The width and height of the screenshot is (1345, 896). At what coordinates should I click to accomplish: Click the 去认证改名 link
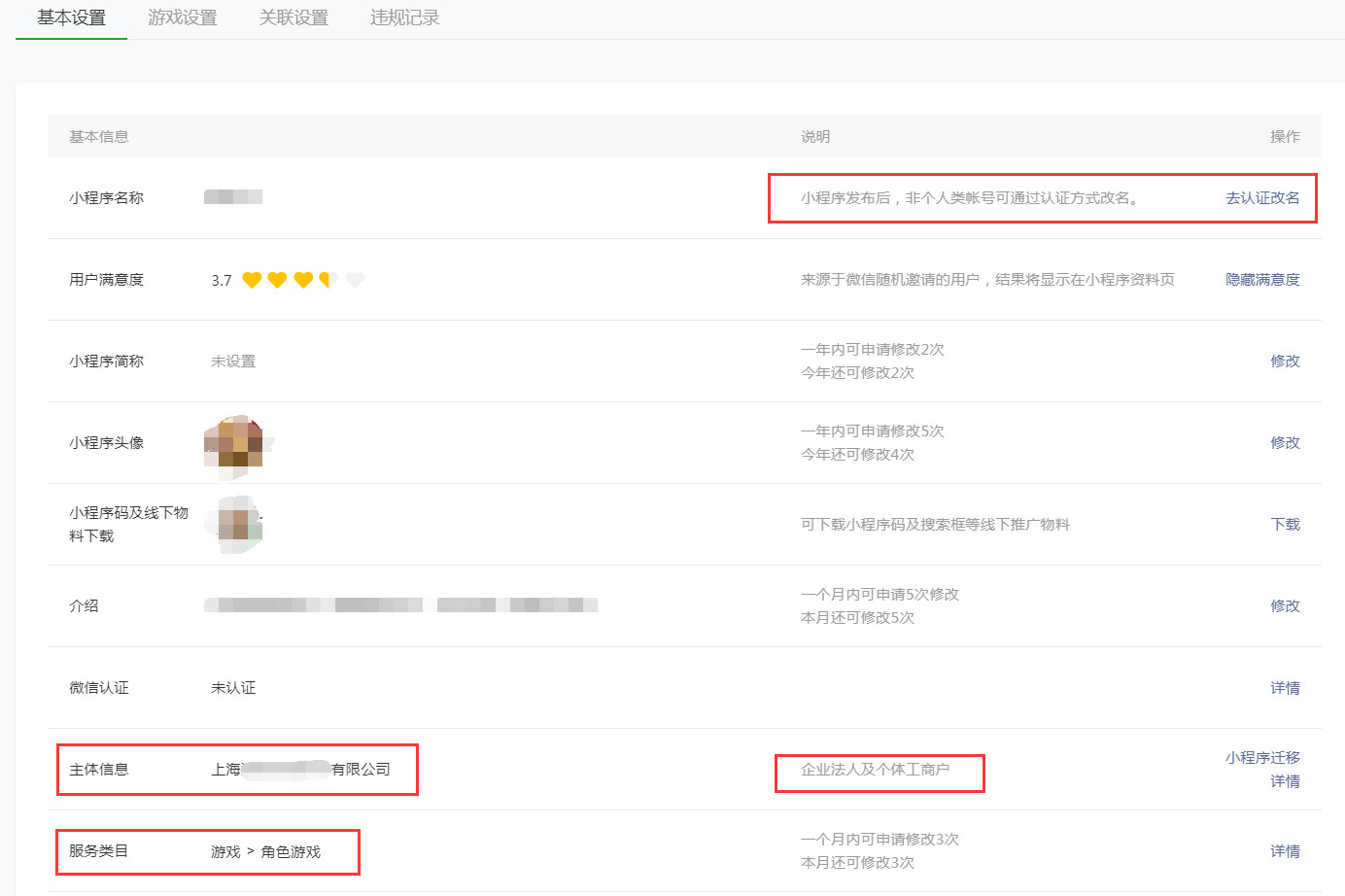point(1262,197)
